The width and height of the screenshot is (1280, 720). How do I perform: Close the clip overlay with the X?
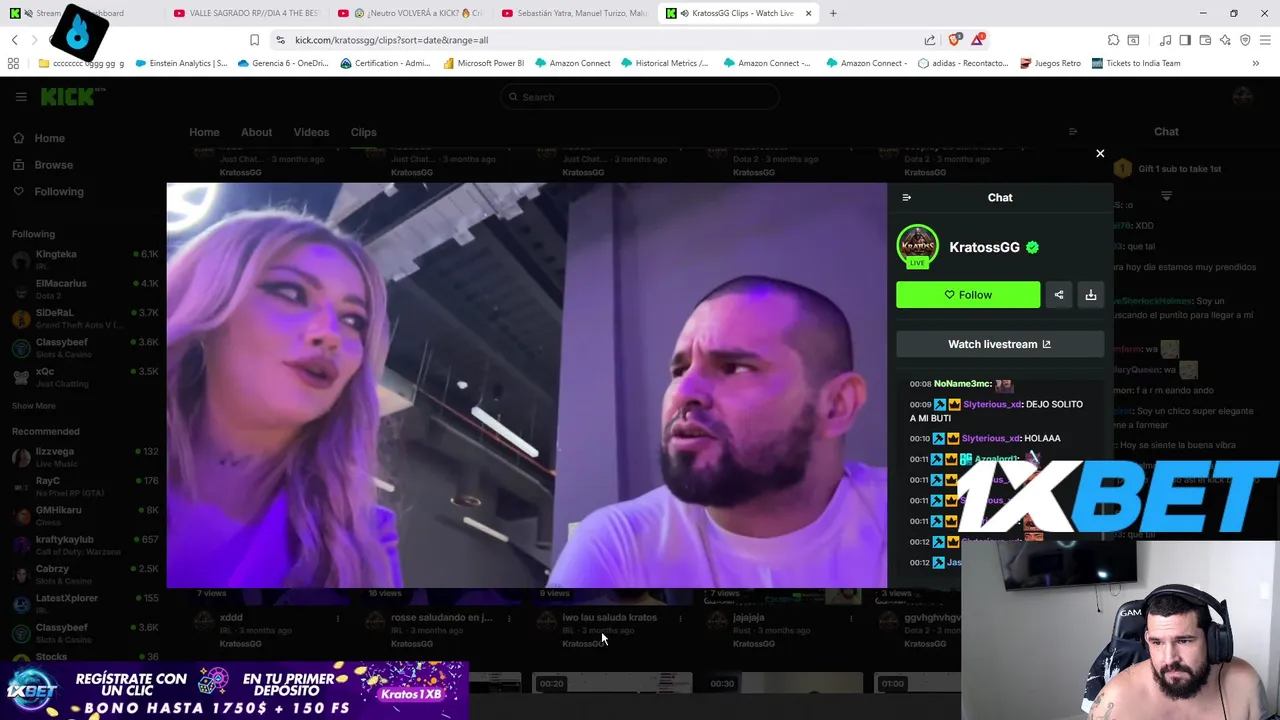tap(1100, 153)
